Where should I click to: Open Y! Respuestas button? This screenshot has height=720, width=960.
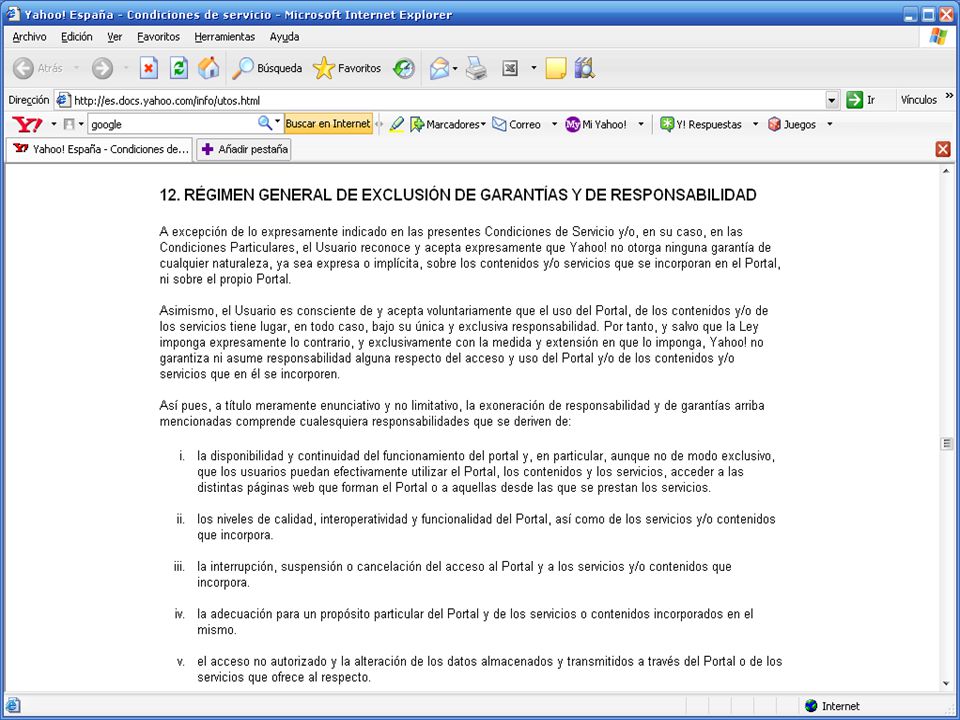coord(700,124)
